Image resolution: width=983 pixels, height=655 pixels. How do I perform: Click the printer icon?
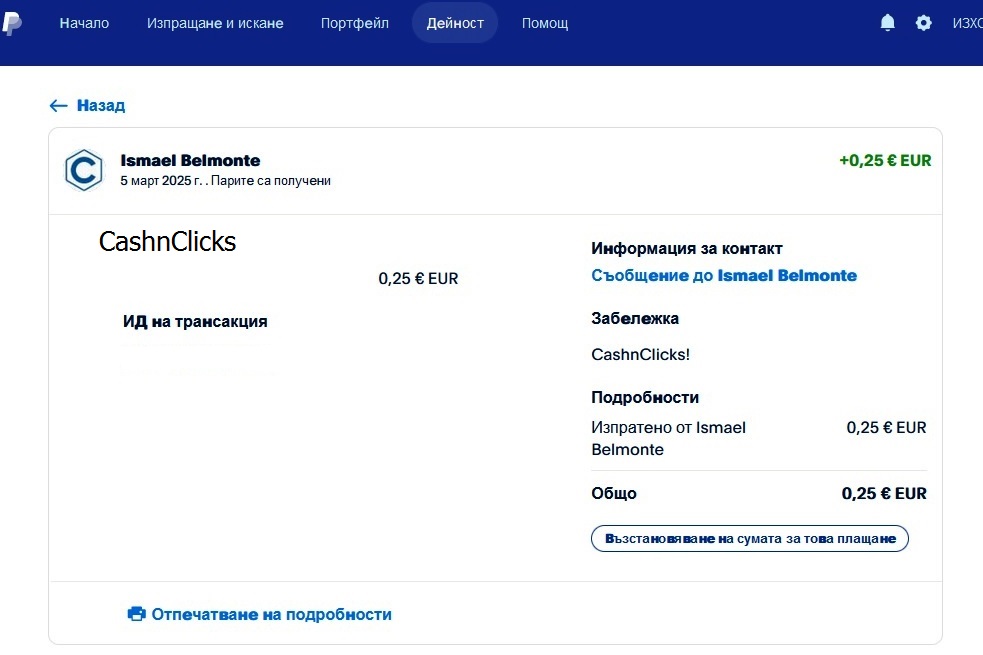point(136,614)
